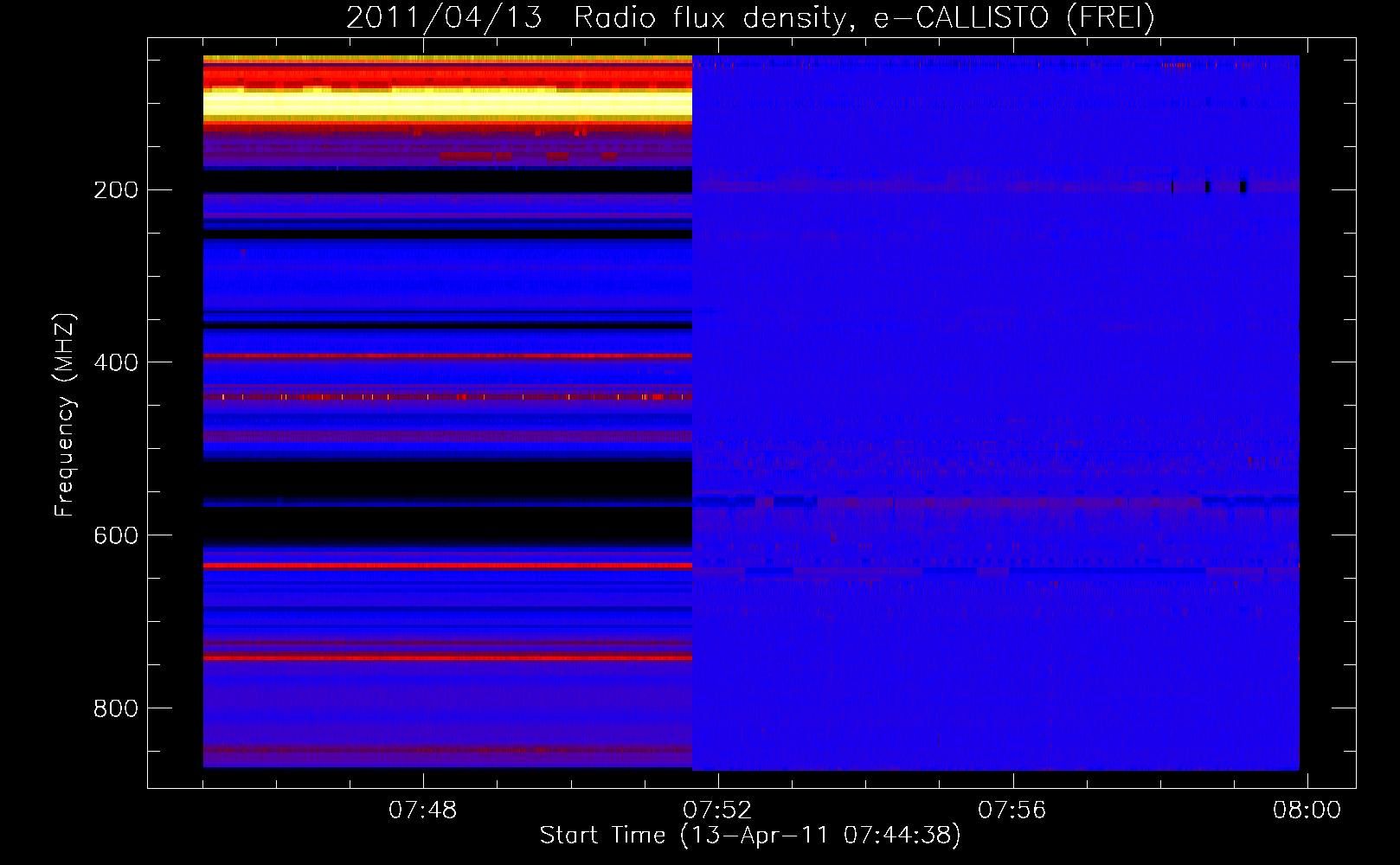
Task: Click the 'Frequency (MHZ)' axis label
Action: 65,415
